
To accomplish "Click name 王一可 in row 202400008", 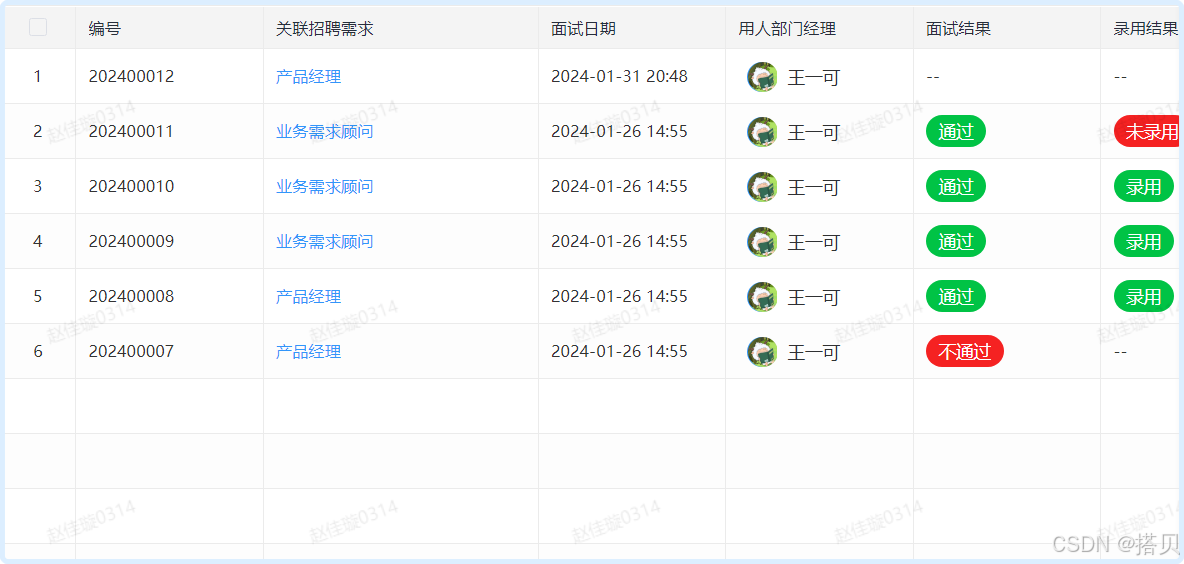I will coord(814,297).
